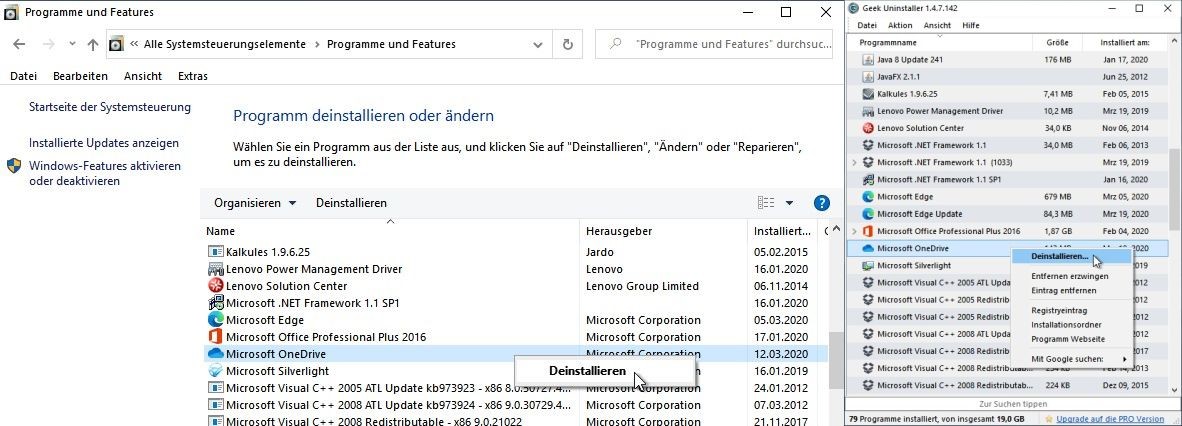Click Microsoft Office Professional Plus 2016 icon in Geek Uninstaller
The width and height of the screenshot is (1182, 426).
868,231
